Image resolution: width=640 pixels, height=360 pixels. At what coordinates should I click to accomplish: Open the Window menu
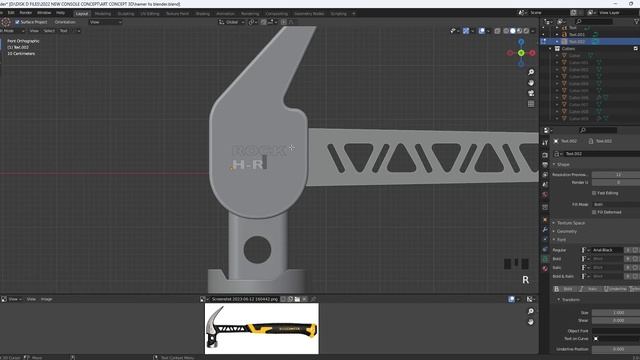(x=44, y=13)
